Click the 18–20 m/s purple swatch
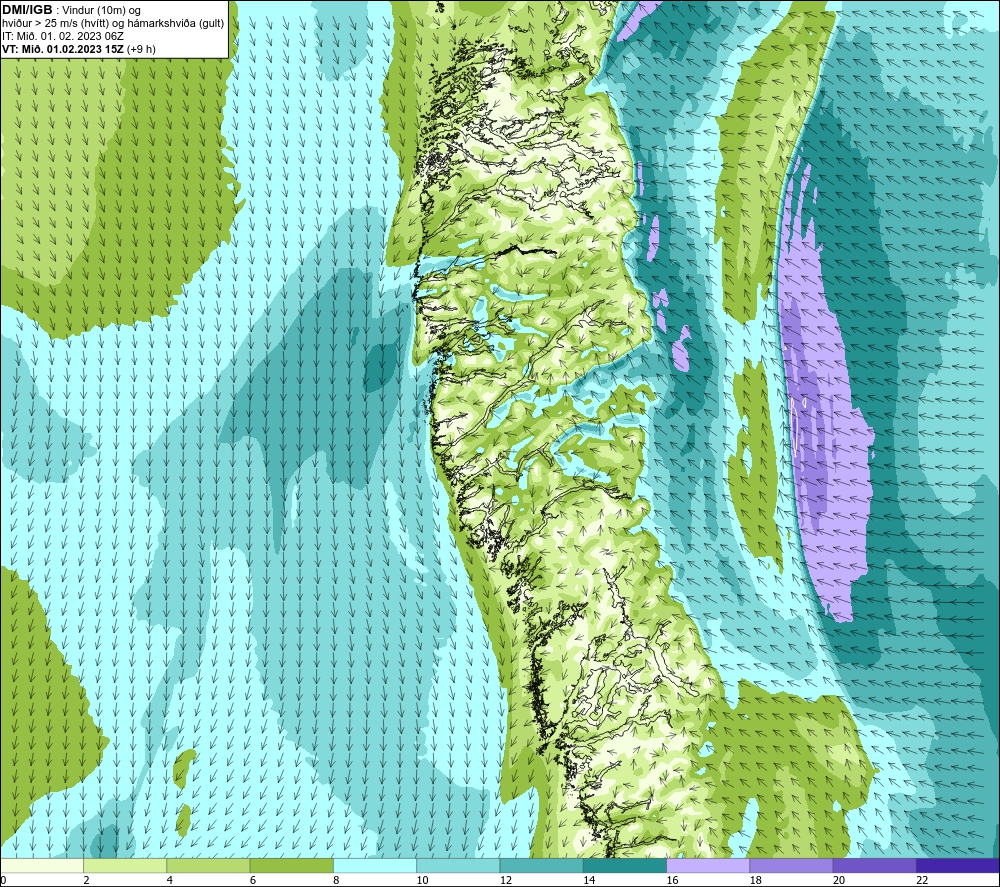Screen dimensions: 1000x887 tap(791, 865)
